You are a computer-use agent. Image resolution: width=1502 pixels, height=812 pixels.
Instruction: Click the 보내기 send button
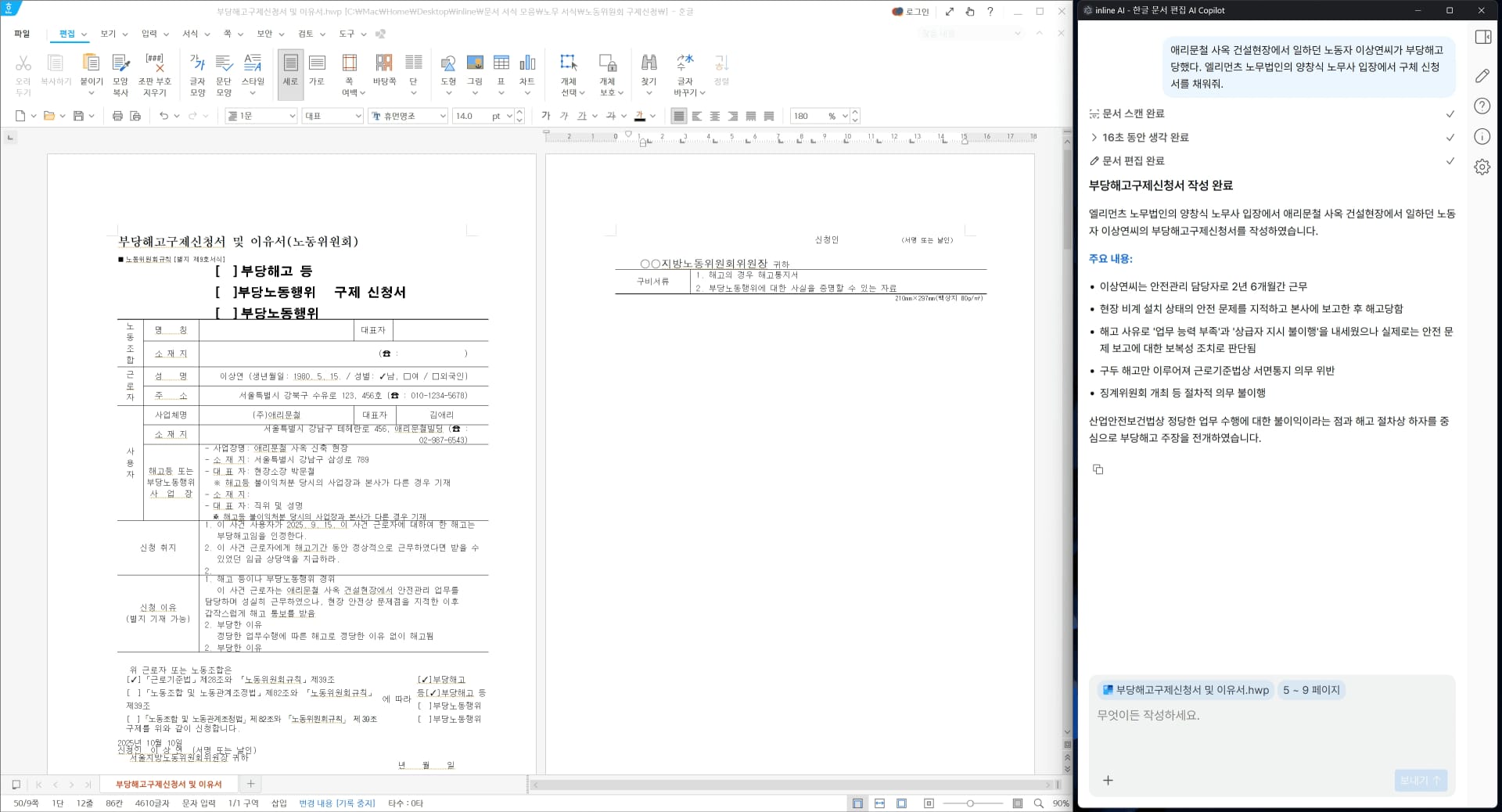[x=1420, y=780]
